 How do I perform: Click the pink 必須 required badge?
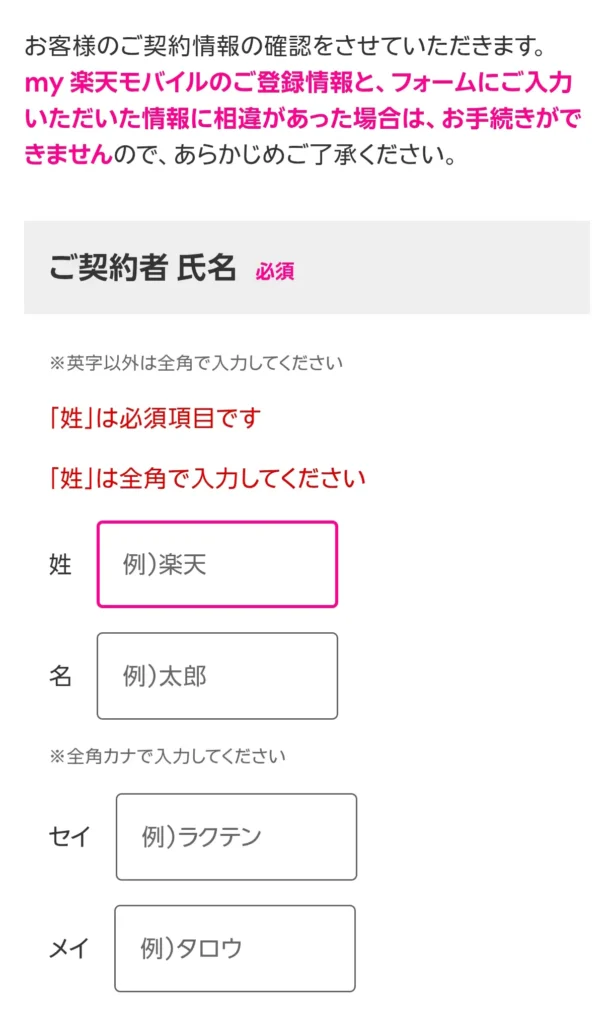274,271
